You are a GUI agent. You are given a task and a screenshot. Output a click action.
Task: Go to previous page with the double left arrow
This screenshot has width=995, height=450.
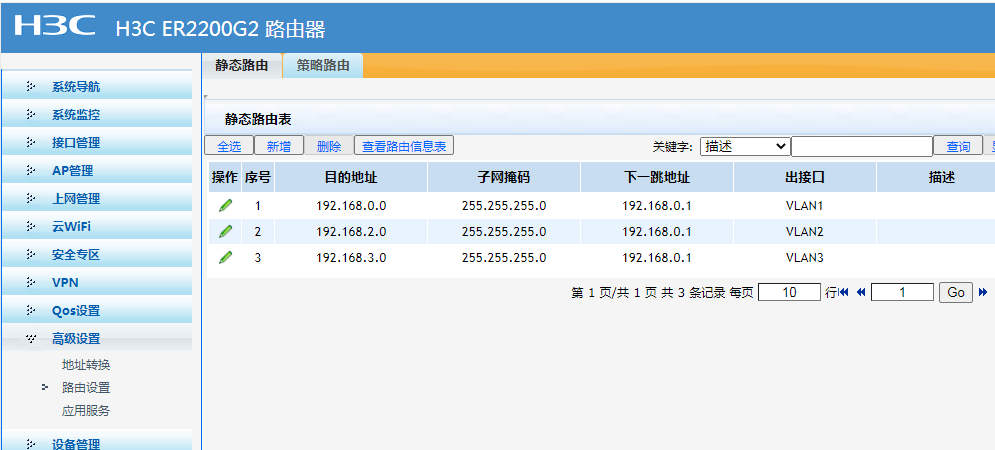coord(861,293)
